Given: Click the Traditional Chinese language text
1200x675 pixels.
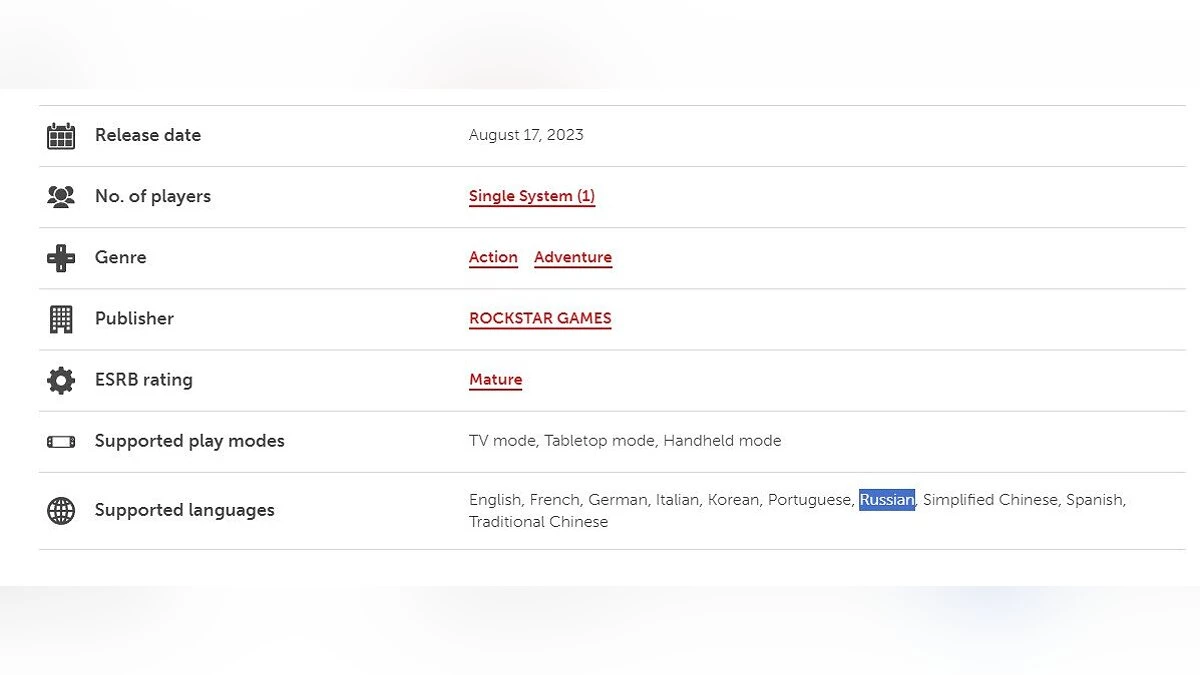Looking at the screenshot, I should point(538,522).
